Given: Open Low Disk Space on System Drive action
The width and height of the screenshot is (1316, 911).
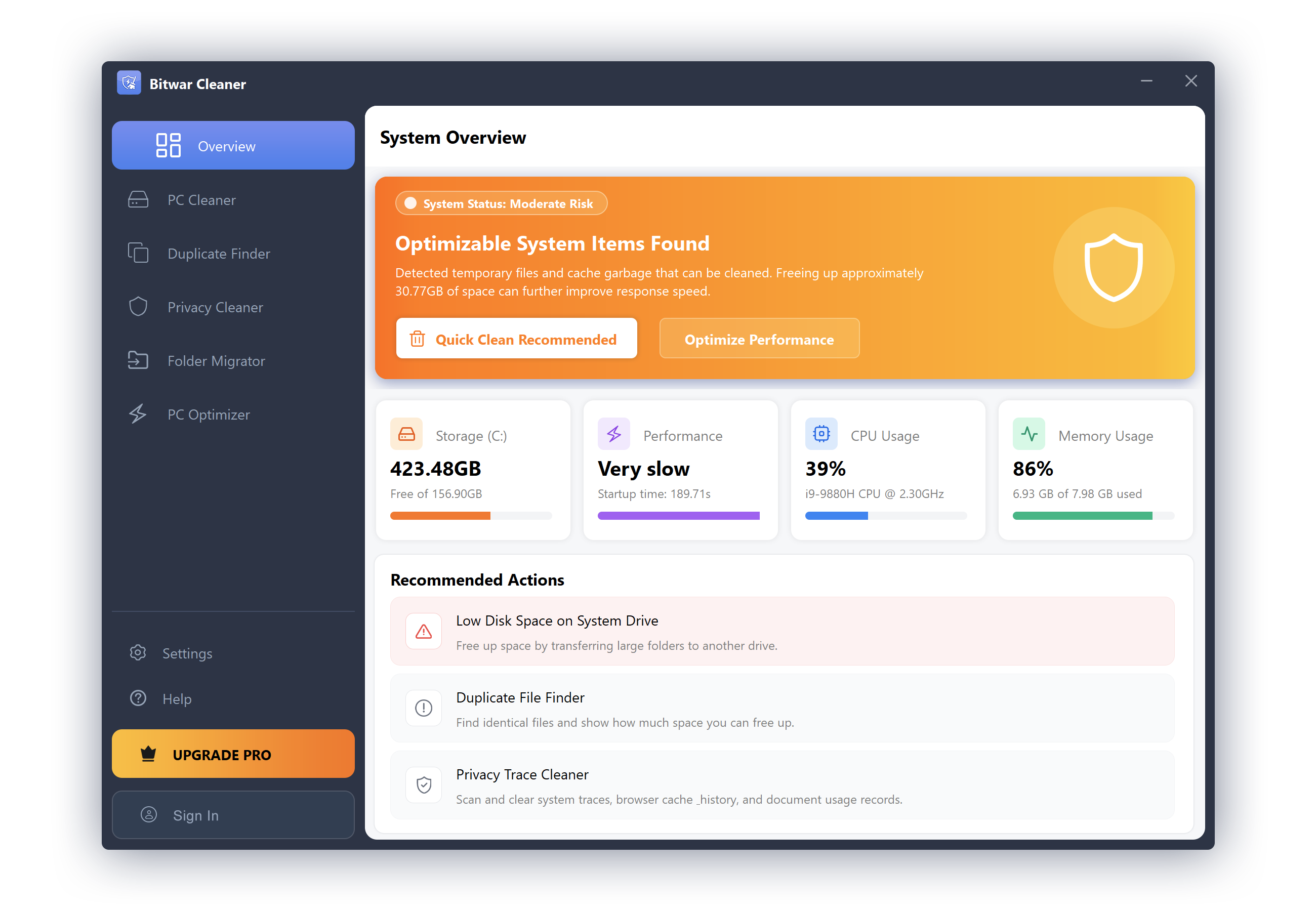Looking at the screenshot, I should click(x=782, y=631).
